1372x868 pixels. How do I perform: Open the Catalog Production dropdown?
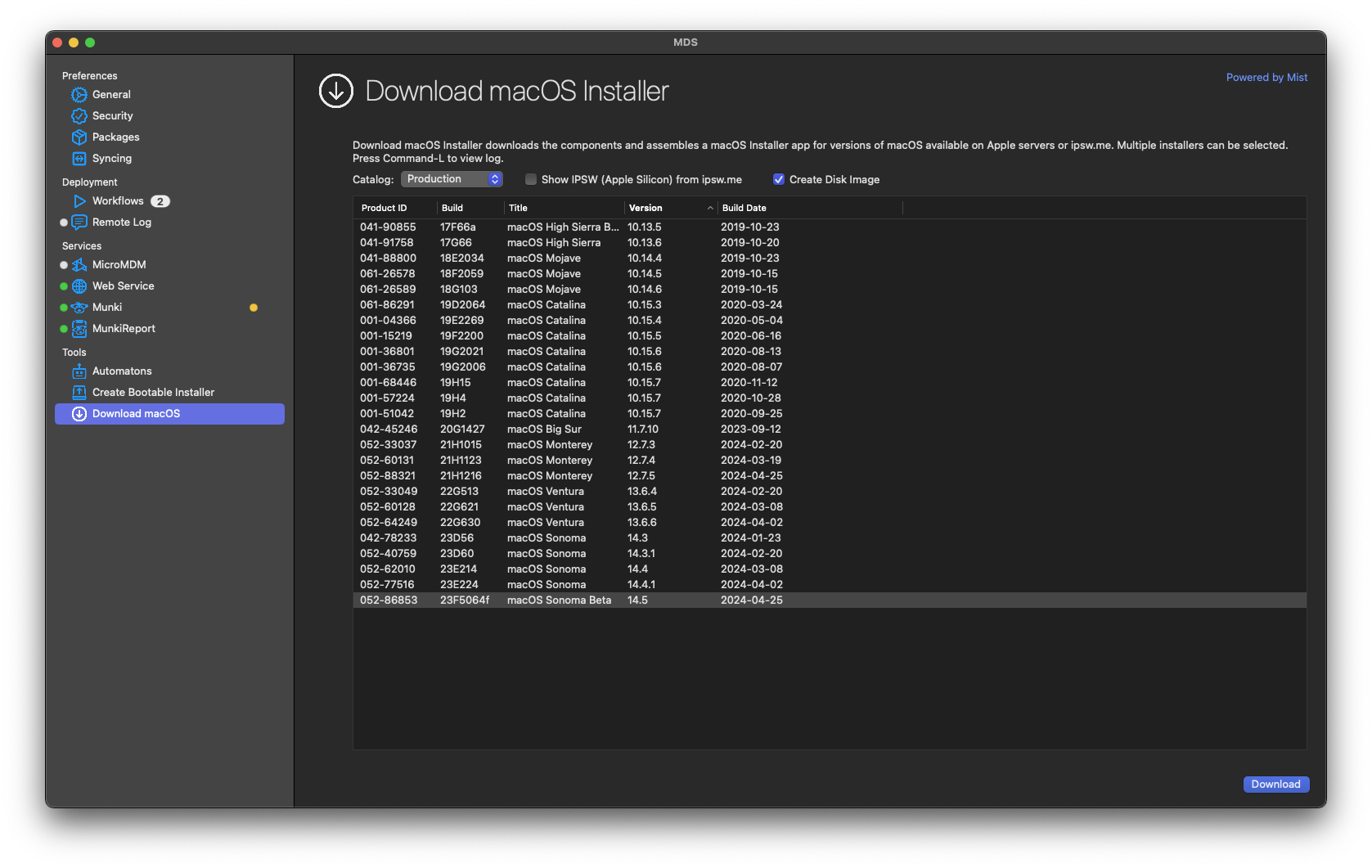452,179
